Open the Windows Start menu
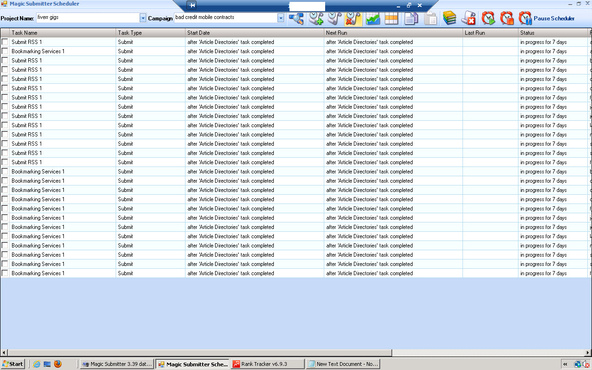Screen dimensions: 592x370 tap(12, 364)
